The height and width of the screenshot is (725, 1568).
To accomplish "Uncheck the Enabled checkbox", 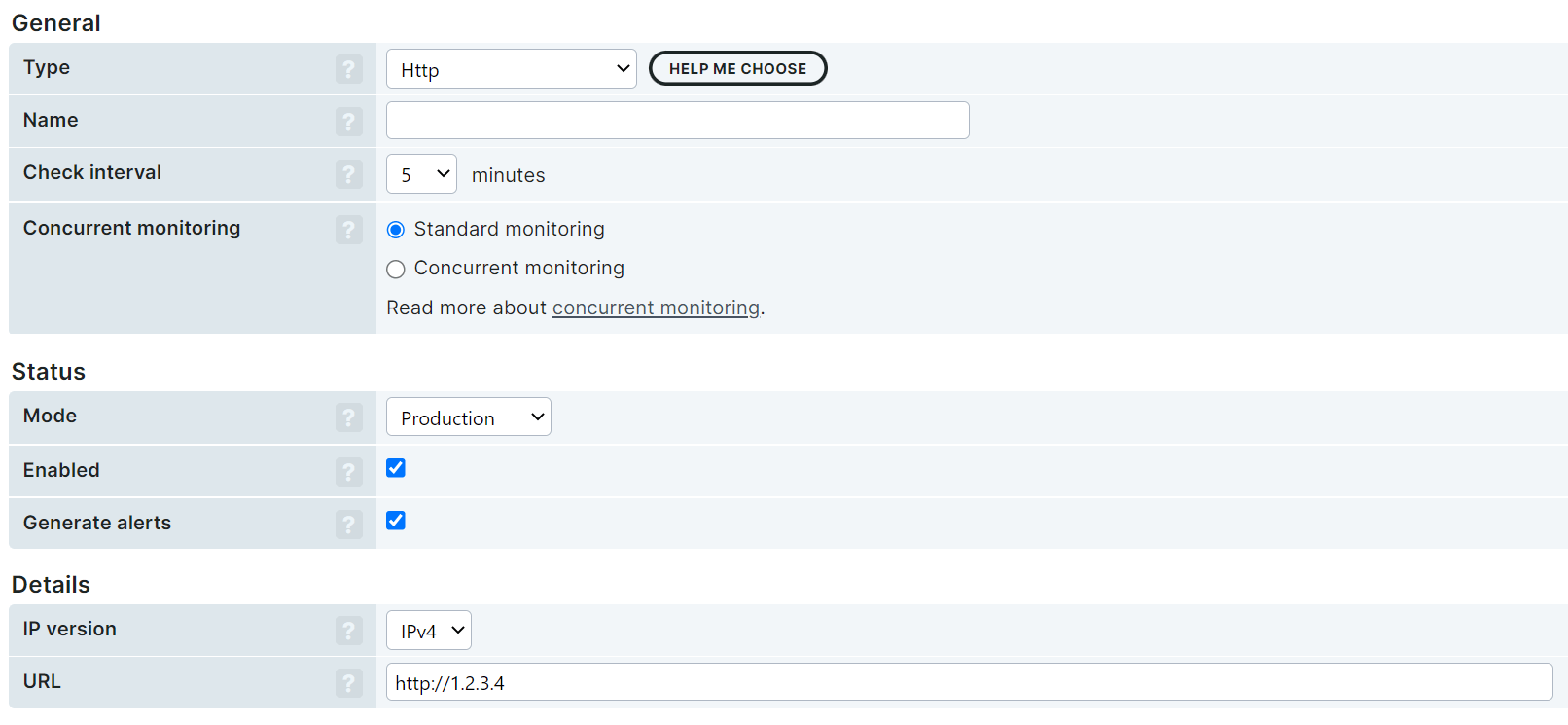I will (396, 468).
